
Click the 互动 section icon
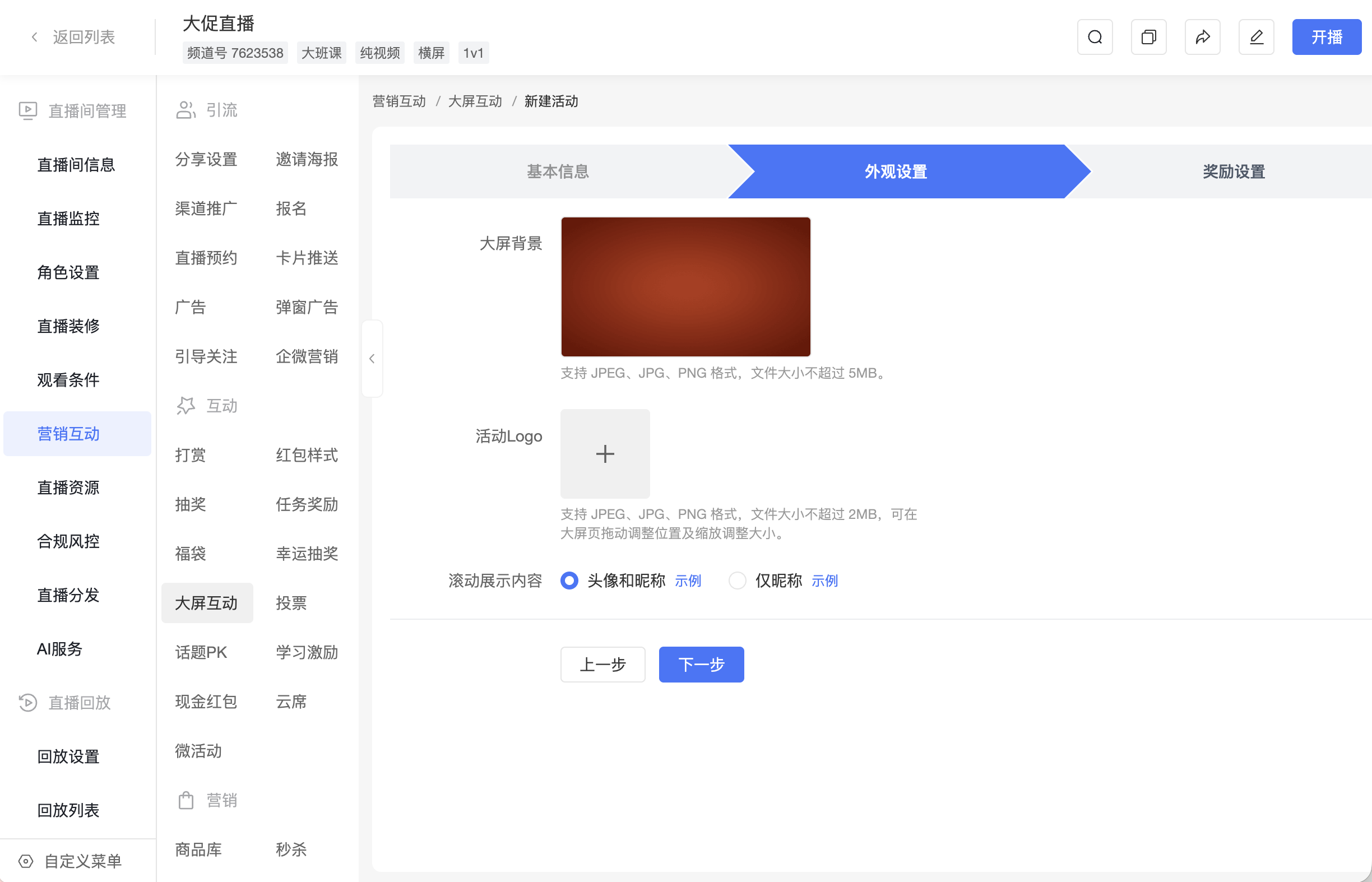pos(186,406)
